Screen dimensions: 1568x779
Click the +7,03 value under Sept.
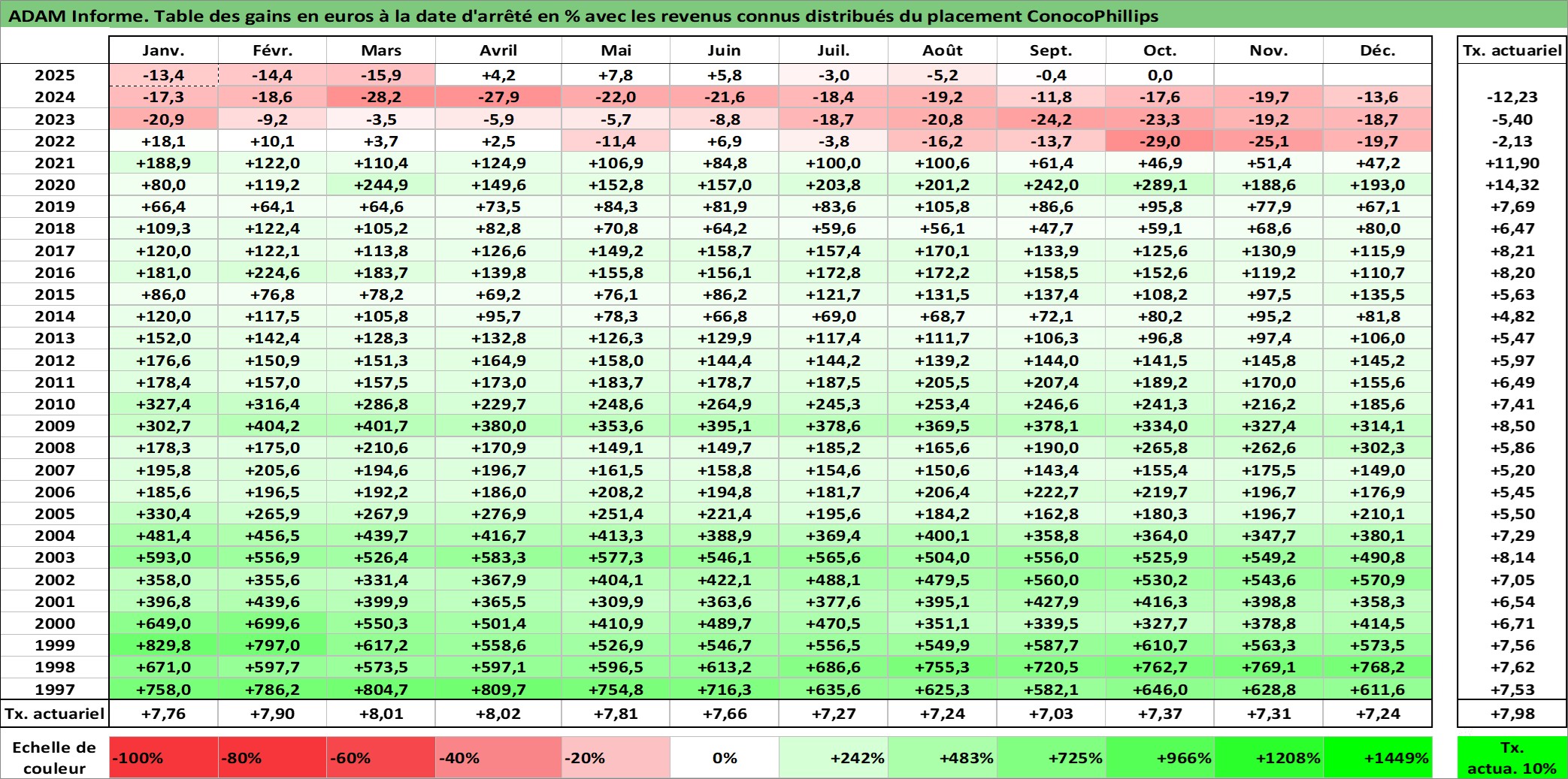click(x=1051, y=714)
